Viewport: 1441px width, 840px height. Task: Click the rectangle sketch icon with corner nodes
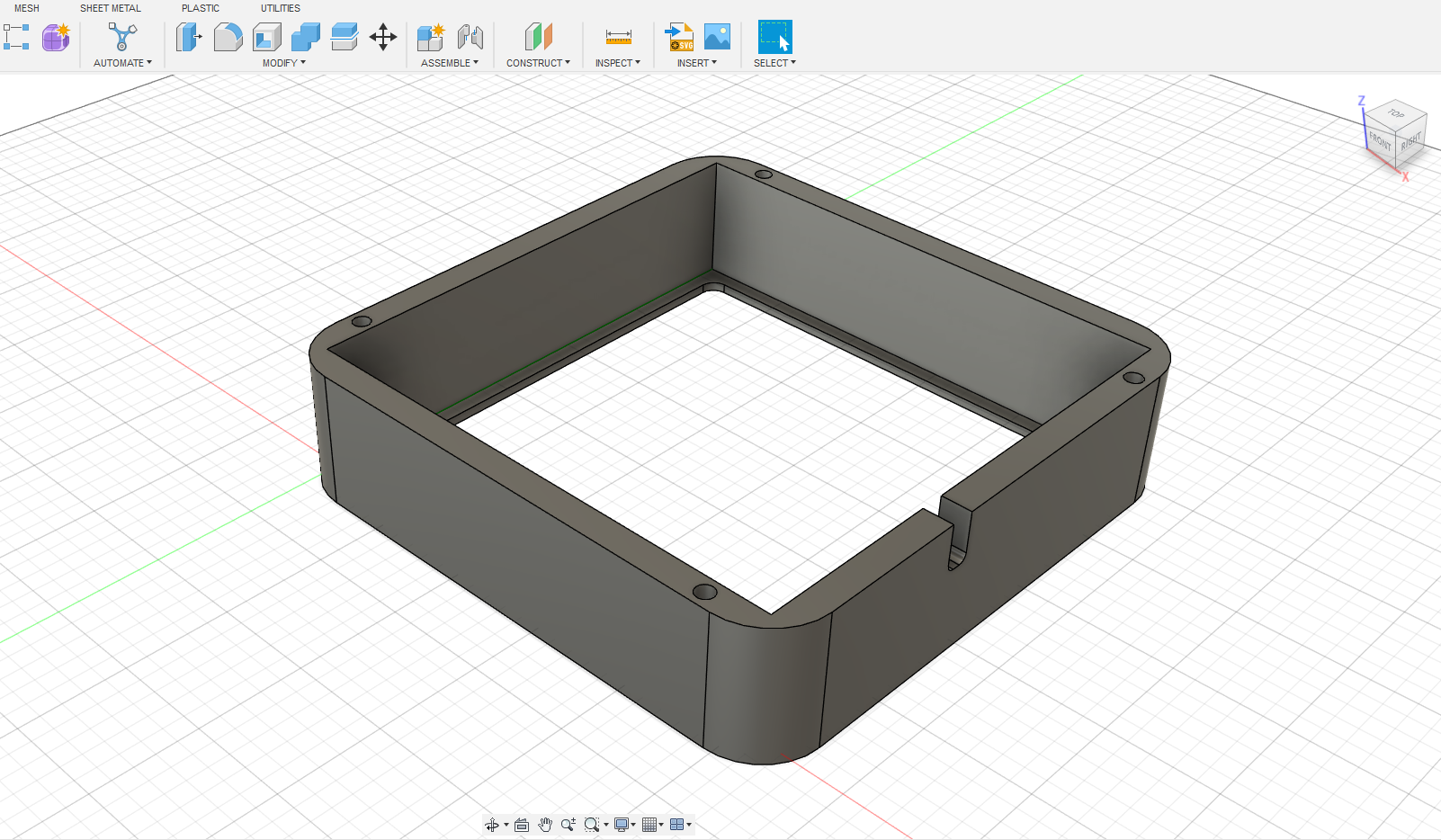pyautogui.click(x=16, y=37)
